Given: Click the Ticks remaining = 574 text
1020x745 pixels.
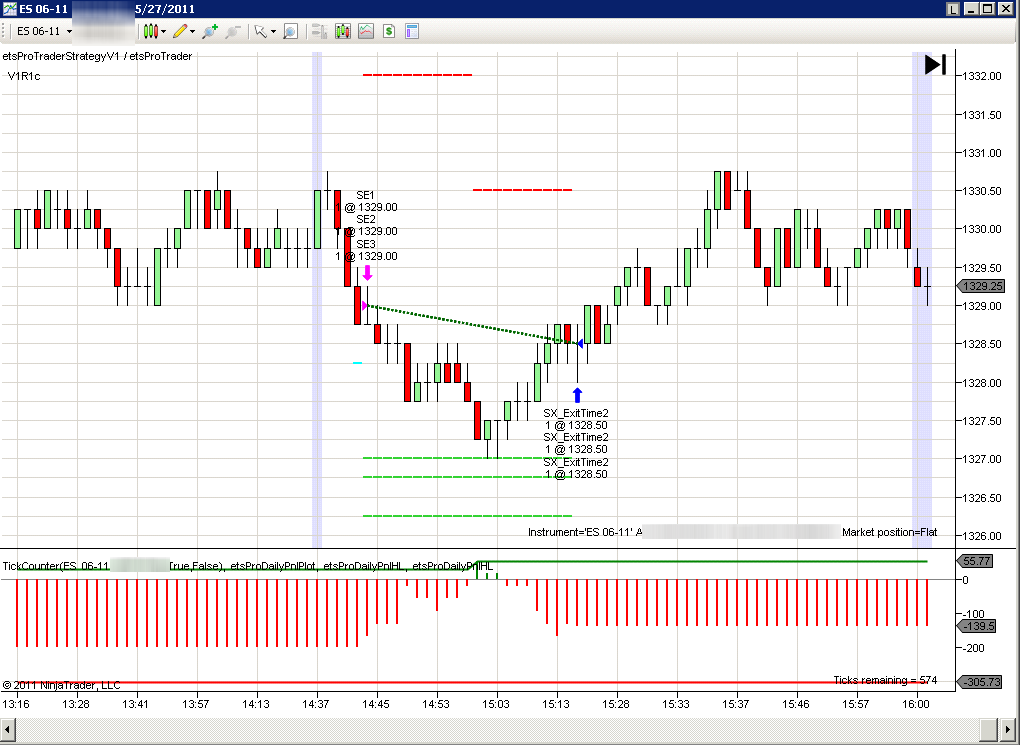Looking at the screenshot, I should [x=885, y=680].
